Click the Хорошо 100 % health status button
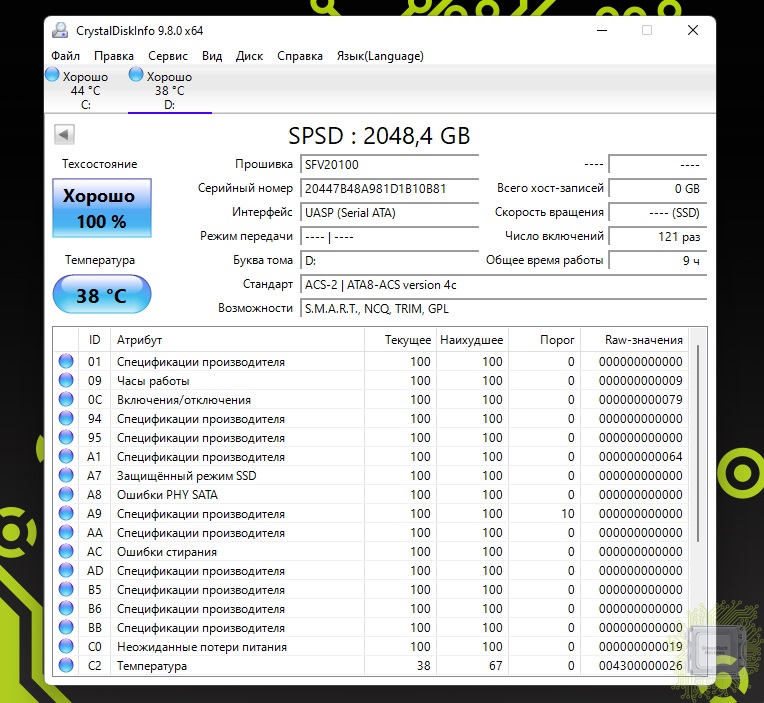Image resolution: width=764 pixels, height=703 pixels. (x=101, y=209)
